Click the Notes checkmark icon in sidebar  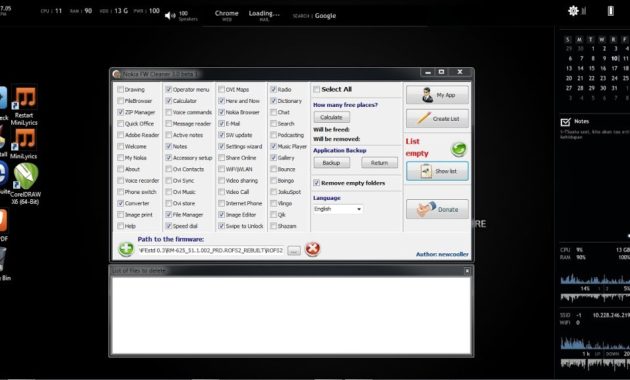tap(565, 122)
